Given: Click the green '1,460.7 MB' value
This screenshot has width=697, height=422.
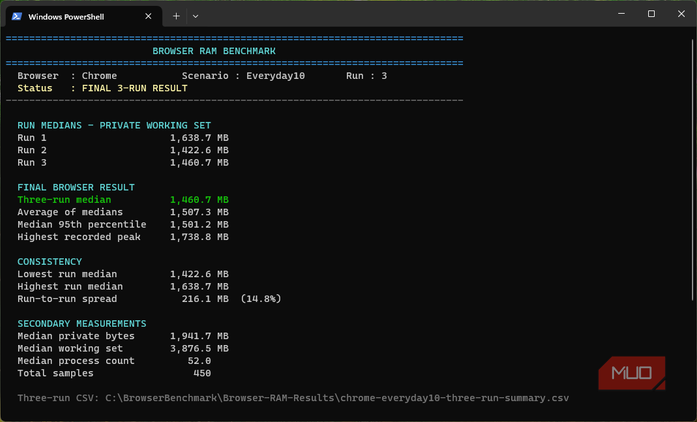Looking at the screenshot, I should 199,200.
